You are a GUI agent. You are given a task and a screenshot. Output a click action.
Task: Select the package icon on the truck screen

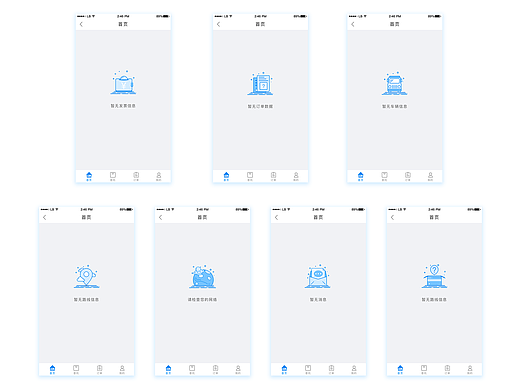pyautogui.click(x=384, y=176)
